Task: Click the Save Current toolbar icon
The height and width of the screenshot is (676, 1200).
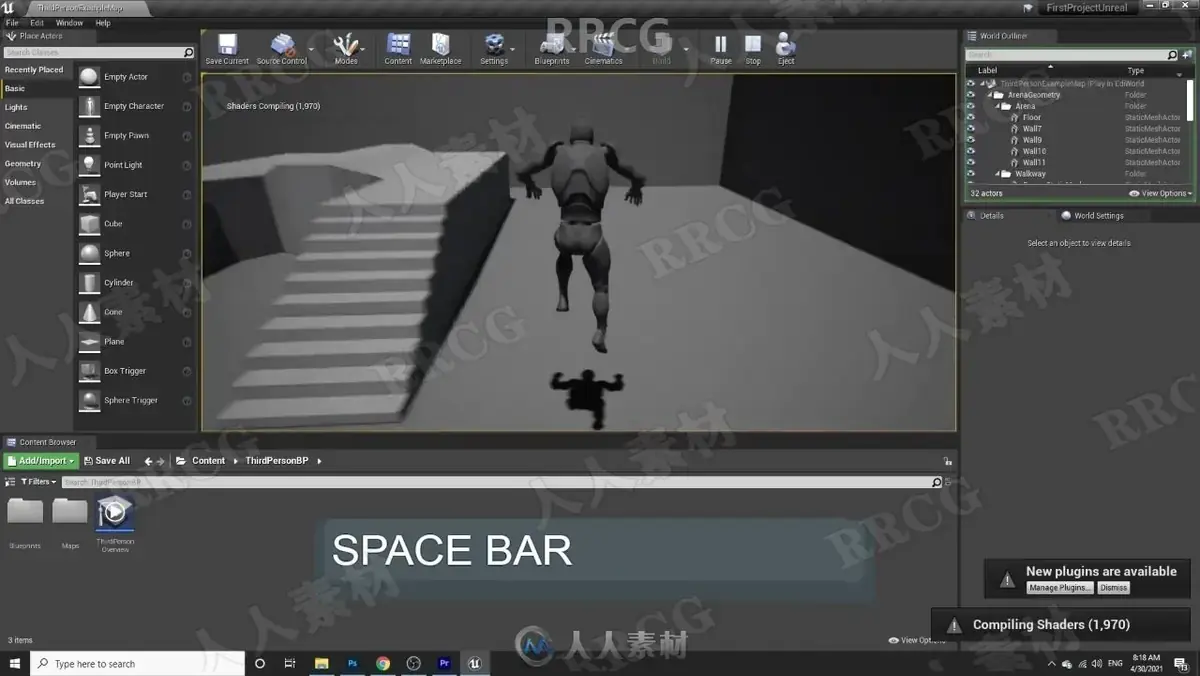Action: pos(227,45)
